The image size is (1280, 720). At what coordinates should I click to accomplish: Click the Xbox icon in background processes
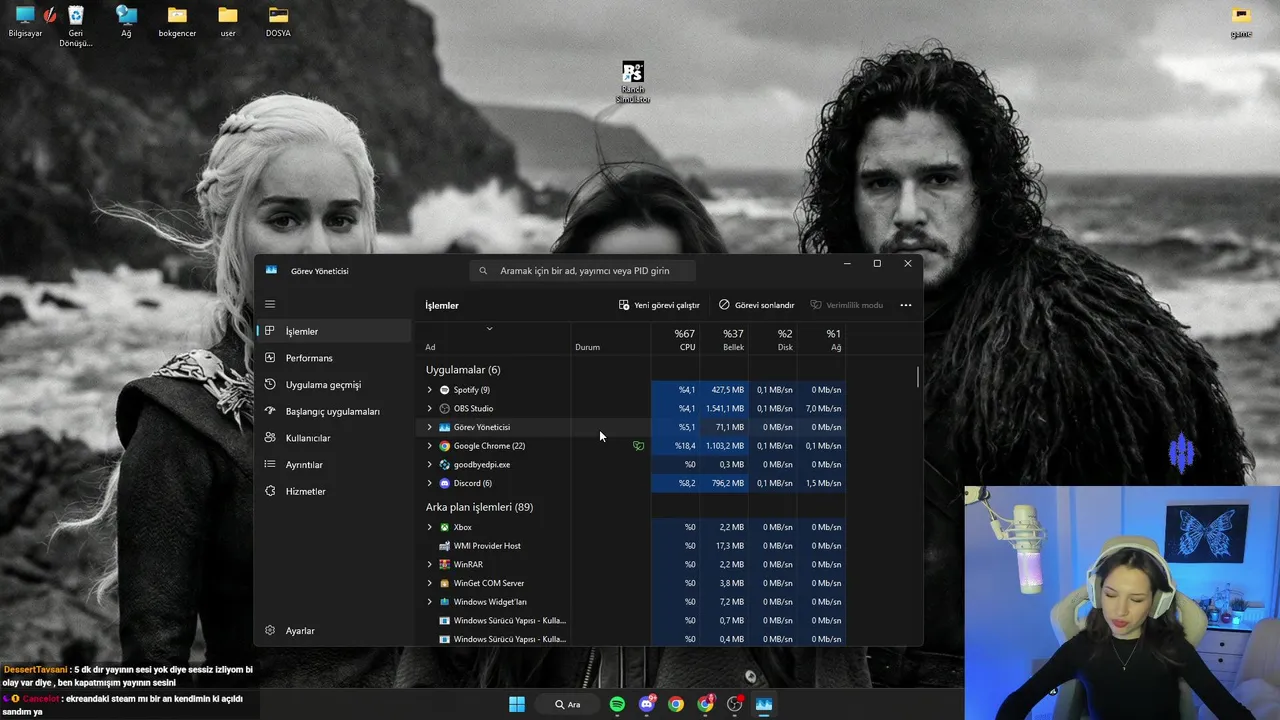(x=445, y=527)
